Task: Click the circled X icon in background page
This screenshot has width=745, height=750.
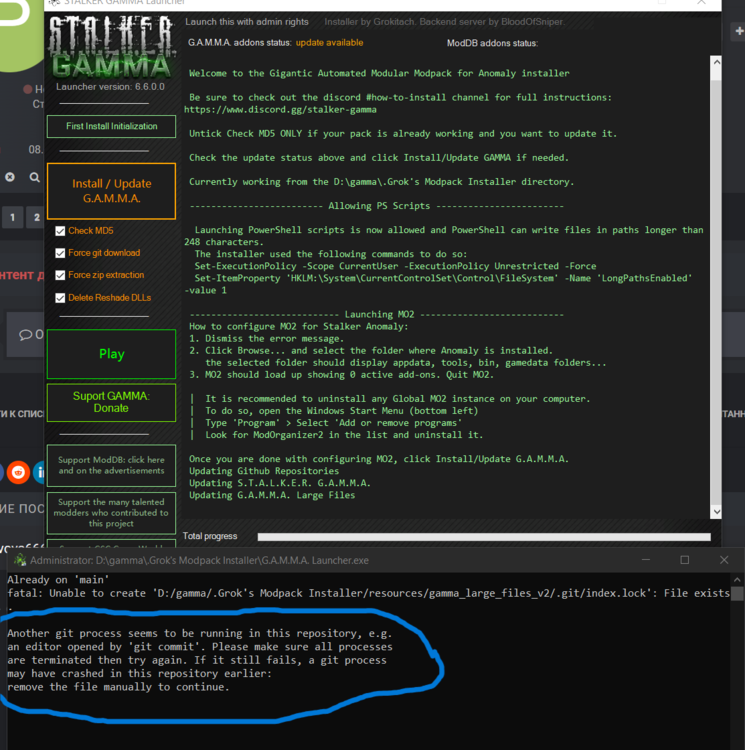Action: point(10,177)
